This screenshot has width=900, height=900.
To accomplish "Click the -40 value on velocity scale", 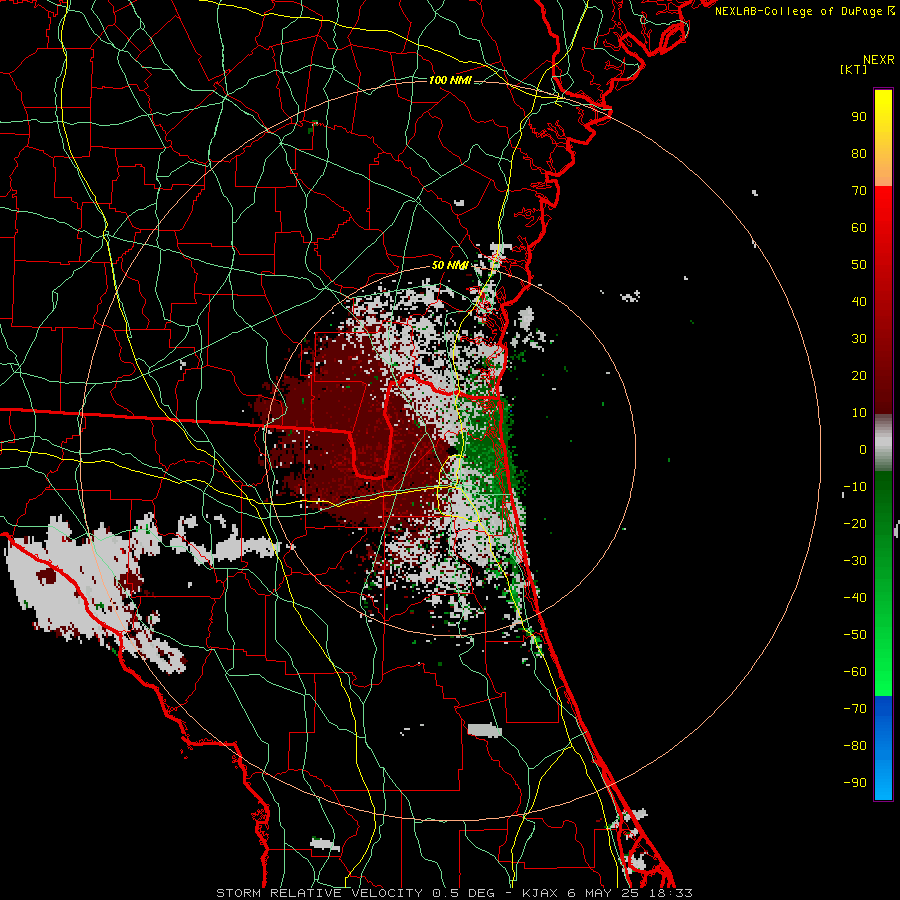I will tap(855, 598).
